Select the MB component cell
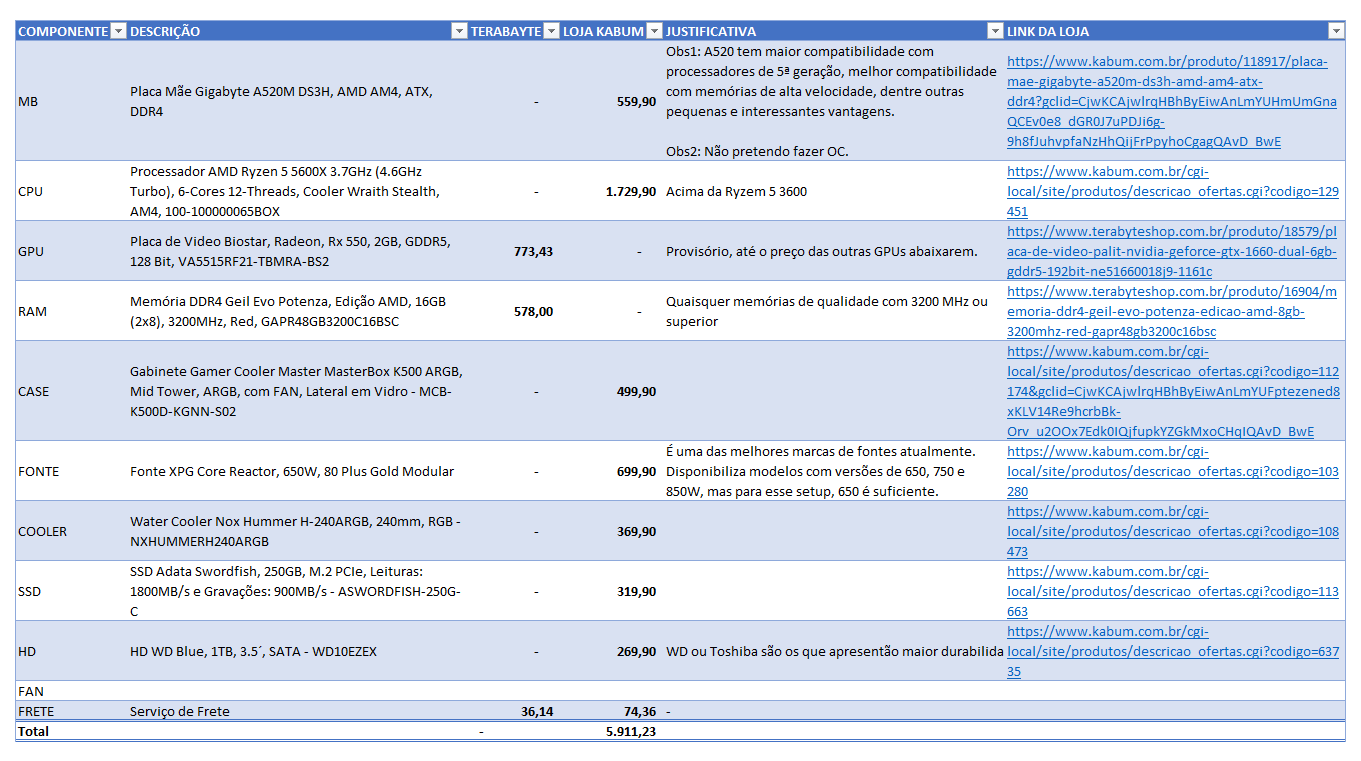This screenshot has height=761, width=1361. click(72, 101)
